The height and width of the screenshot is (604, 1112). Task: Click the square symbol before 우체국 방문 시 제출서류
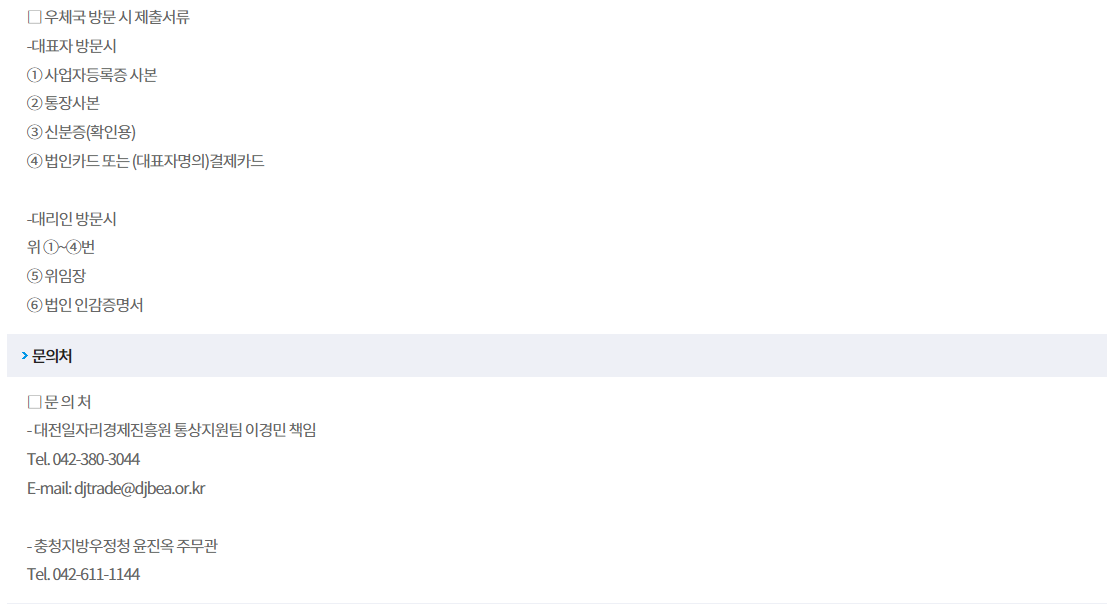(34, 17)
